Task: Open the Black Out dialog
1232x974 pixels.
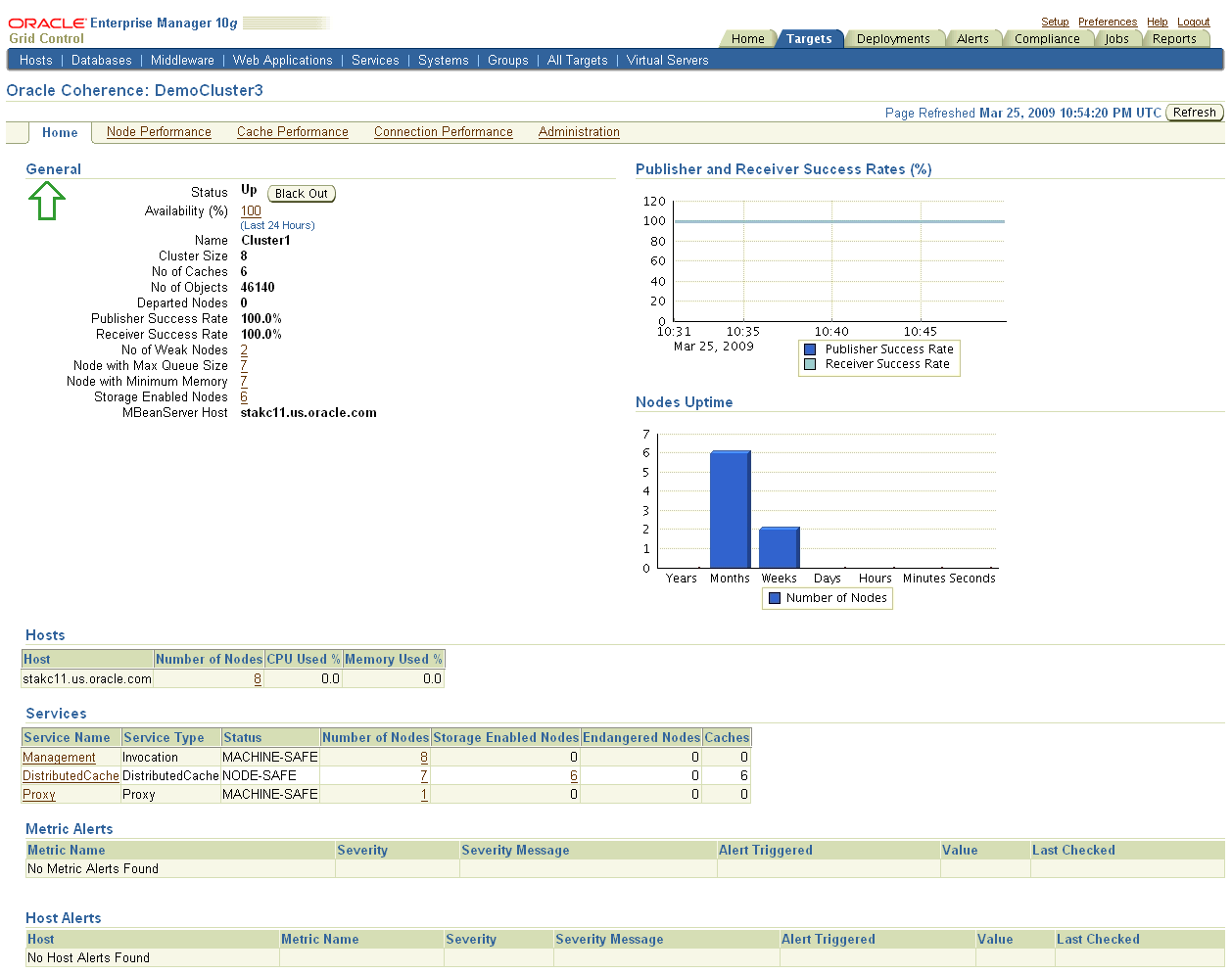Action: tap(301, 193)
